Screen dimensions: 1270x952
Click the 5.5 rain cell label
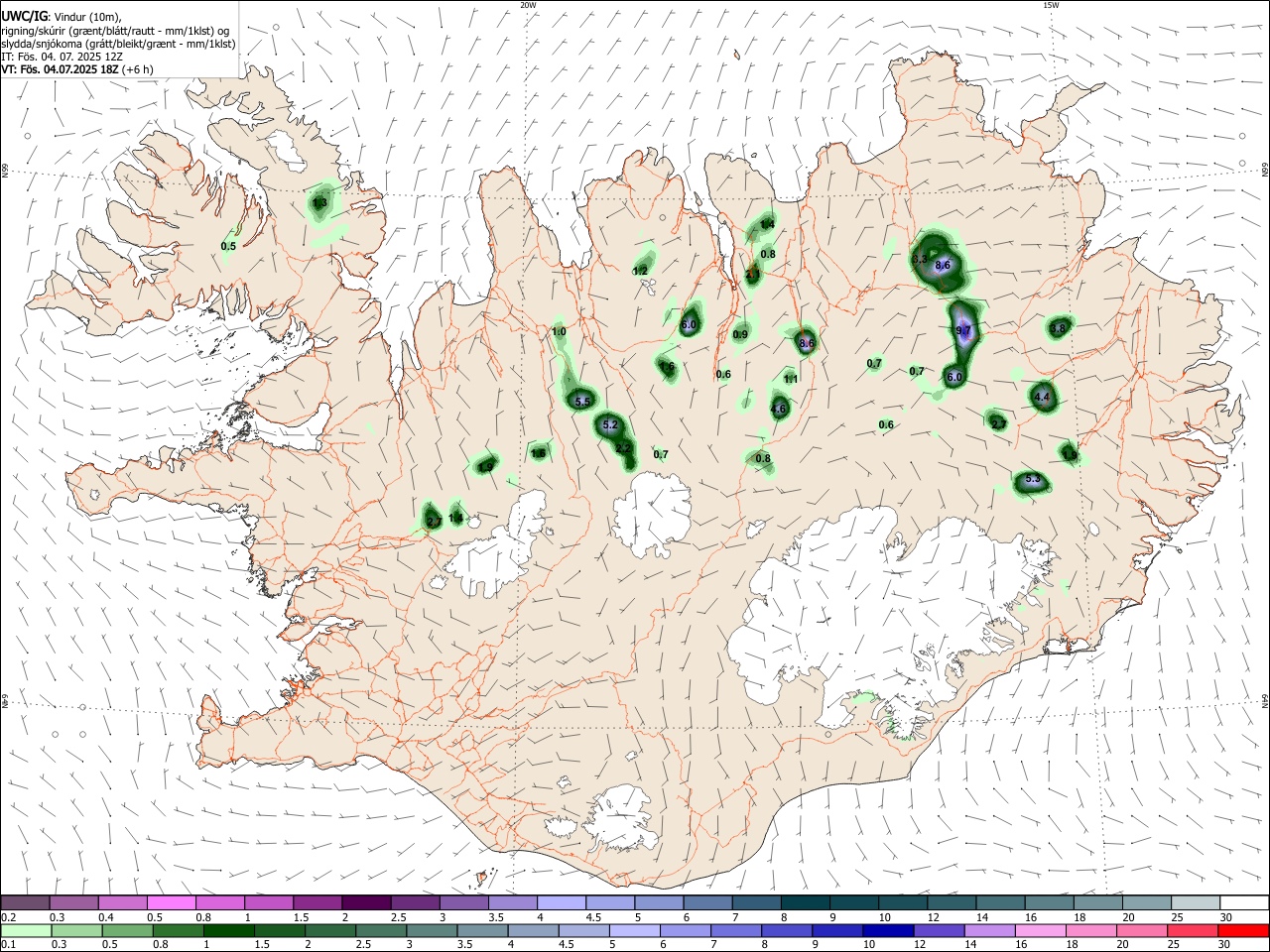click(583, 402)
